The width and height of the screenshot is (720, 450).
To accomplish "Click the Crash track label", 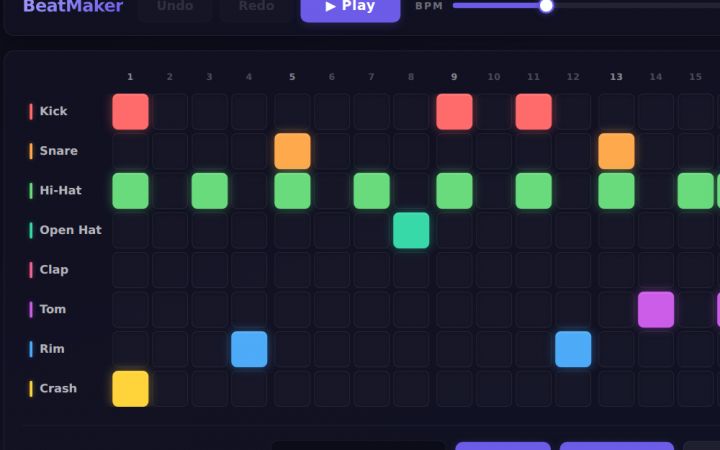I will click(x=58, y=388).
